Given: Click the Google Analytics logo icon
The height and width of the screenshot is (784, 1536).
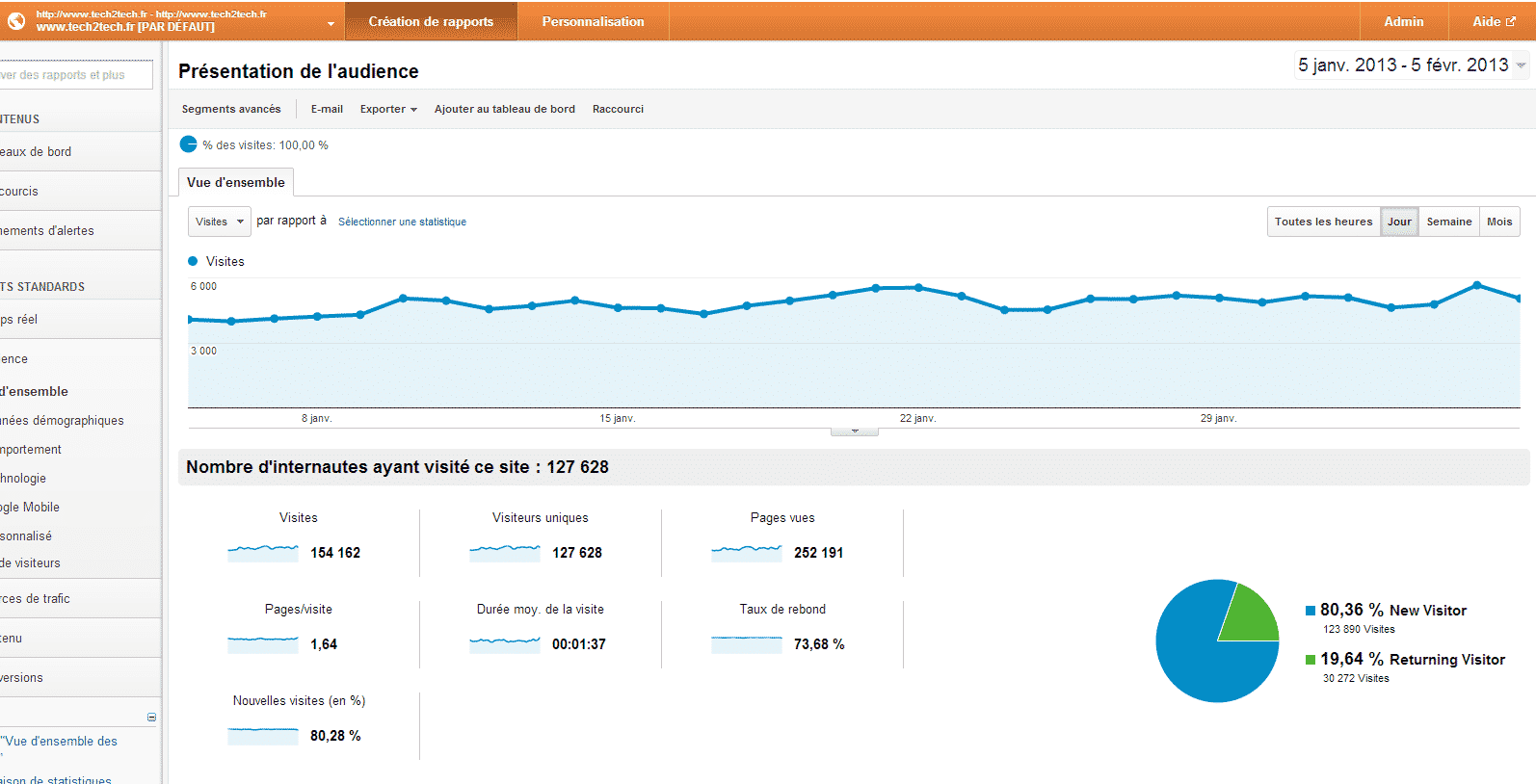Looking at the screenshot, I should (16, 21).
